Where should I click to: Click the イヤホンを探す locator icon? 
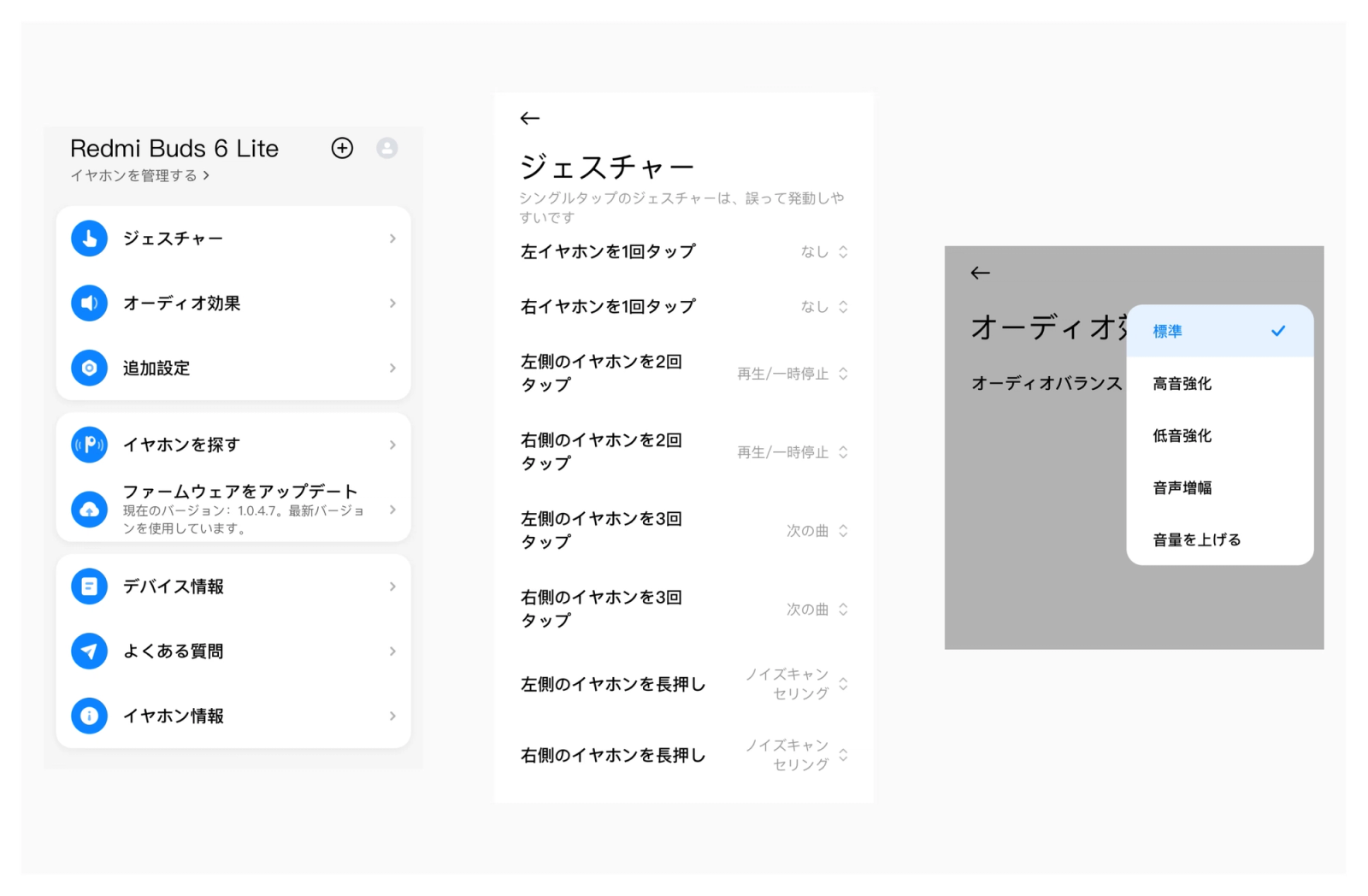[x=89, y=445]
